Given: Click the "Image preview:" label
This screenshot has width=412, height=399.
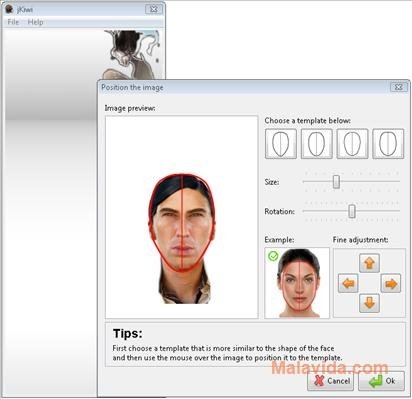Looking at the screenshot, I should coord(130,108).
